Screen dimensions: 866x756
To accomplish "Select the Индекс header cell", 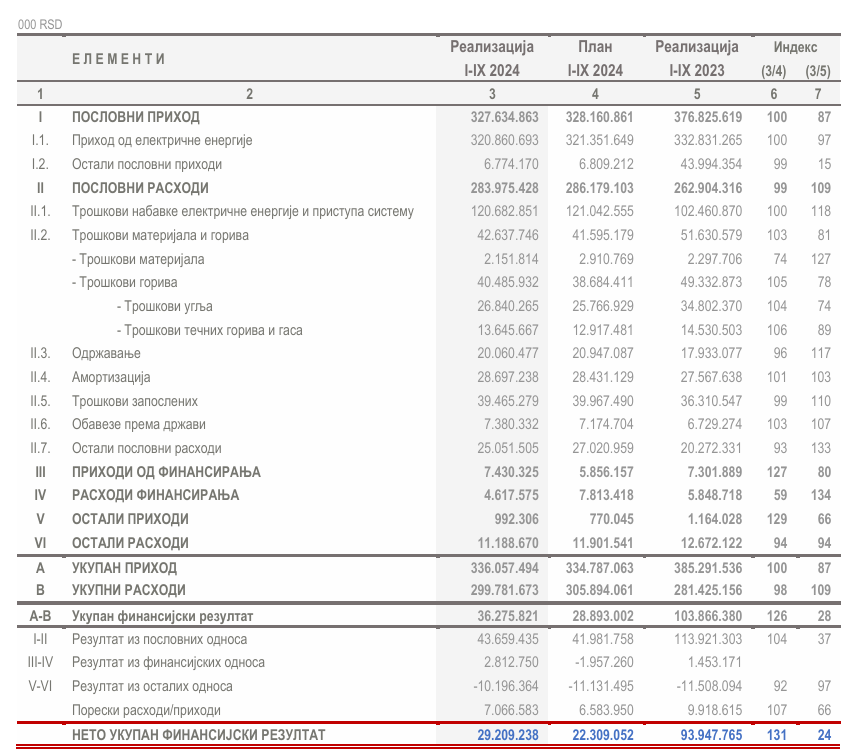I will [x=796, y=45].
